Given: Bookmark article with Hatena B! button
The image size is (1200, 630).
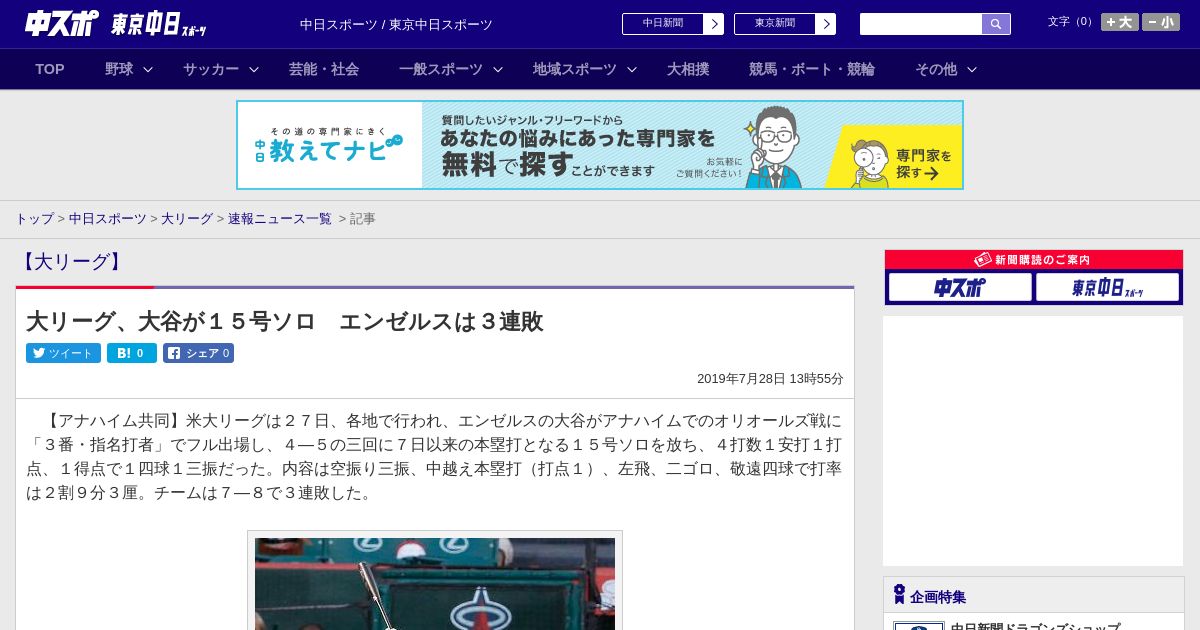Looking at the screenshot, I should (132, 353).
